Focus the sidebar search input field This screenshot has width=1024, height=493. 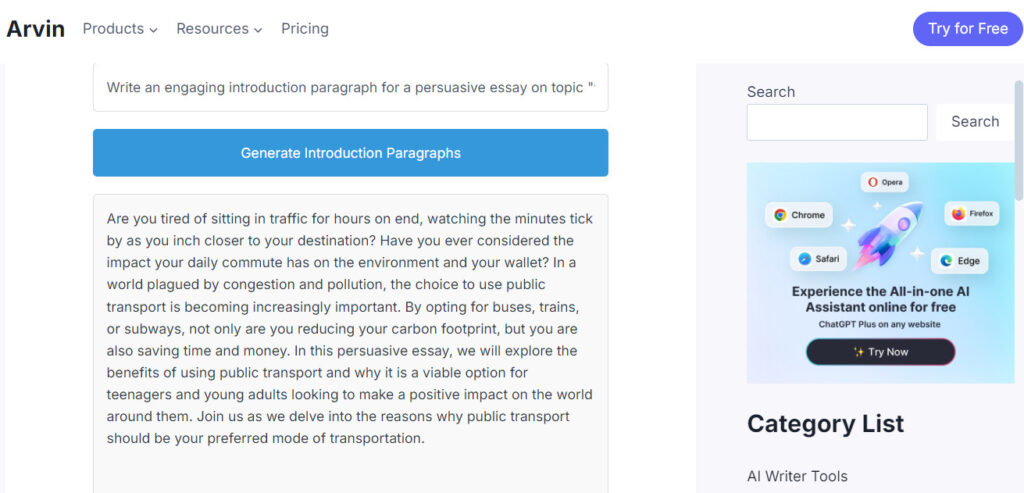point(837,122)
